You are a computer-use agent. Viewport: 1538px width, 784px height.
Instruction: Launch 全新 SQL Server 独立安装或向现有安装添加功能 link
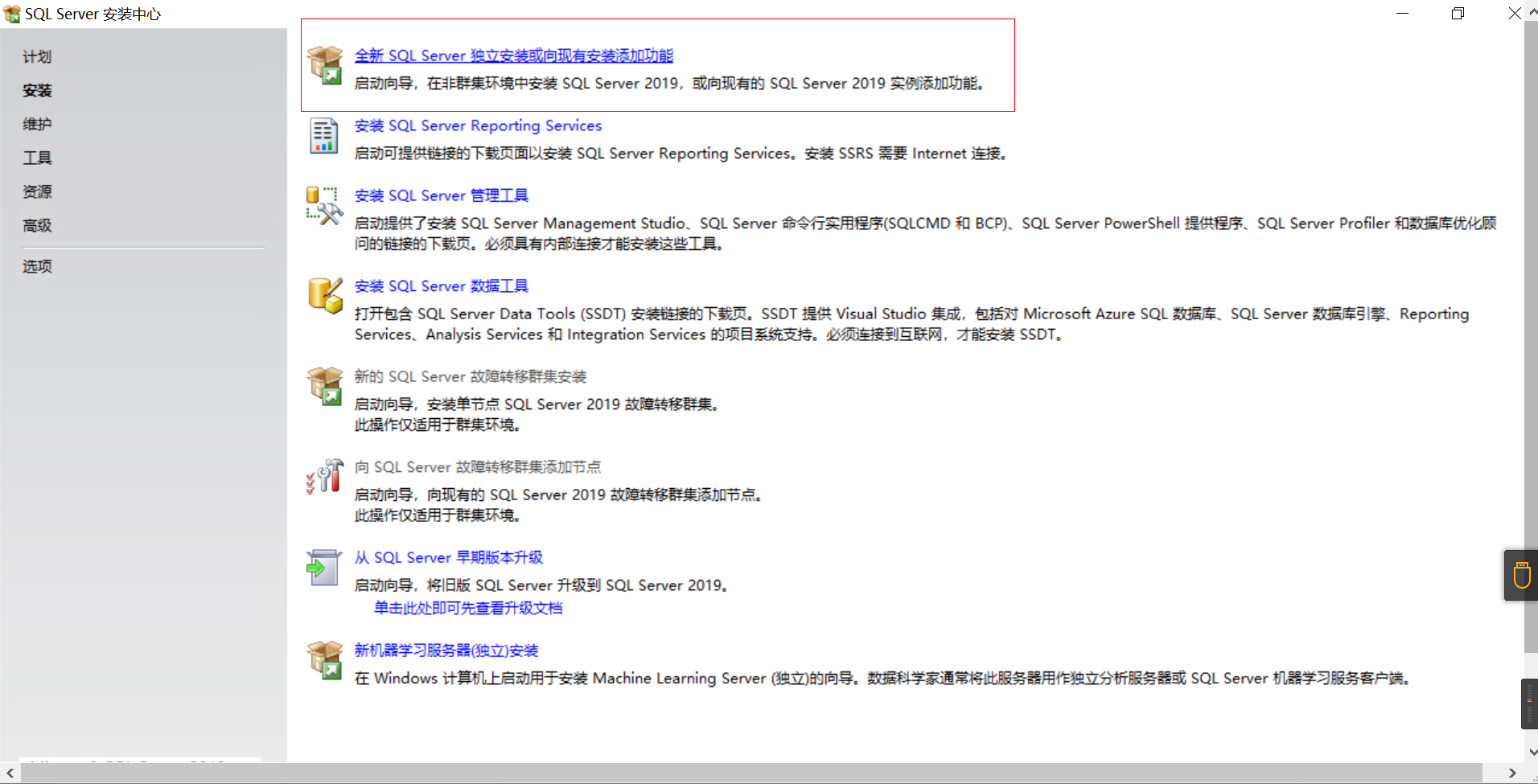point(514,55)
